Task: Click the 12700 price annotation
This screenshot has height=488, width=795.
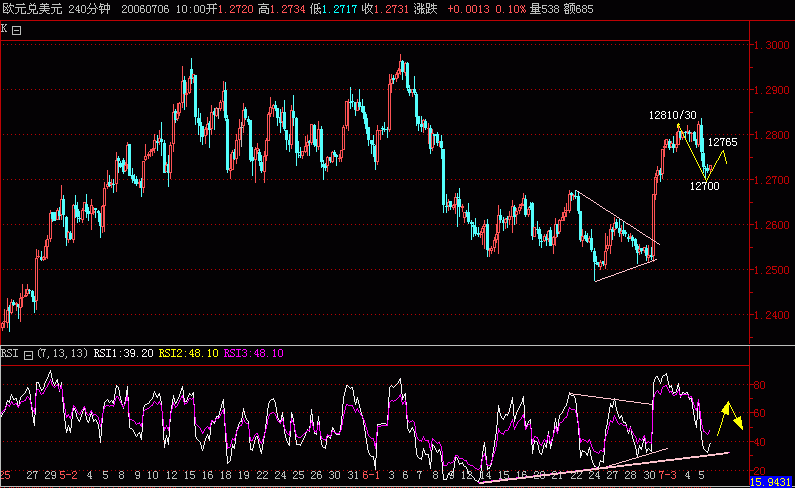Action: click(705, 187)
